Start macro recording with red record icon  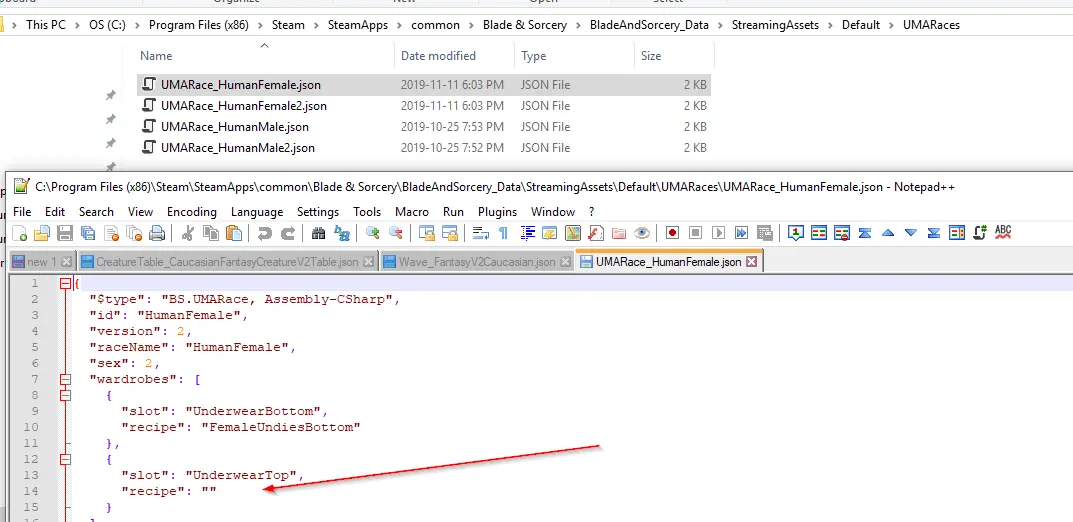pyautogui.click(x=672, y=233)
